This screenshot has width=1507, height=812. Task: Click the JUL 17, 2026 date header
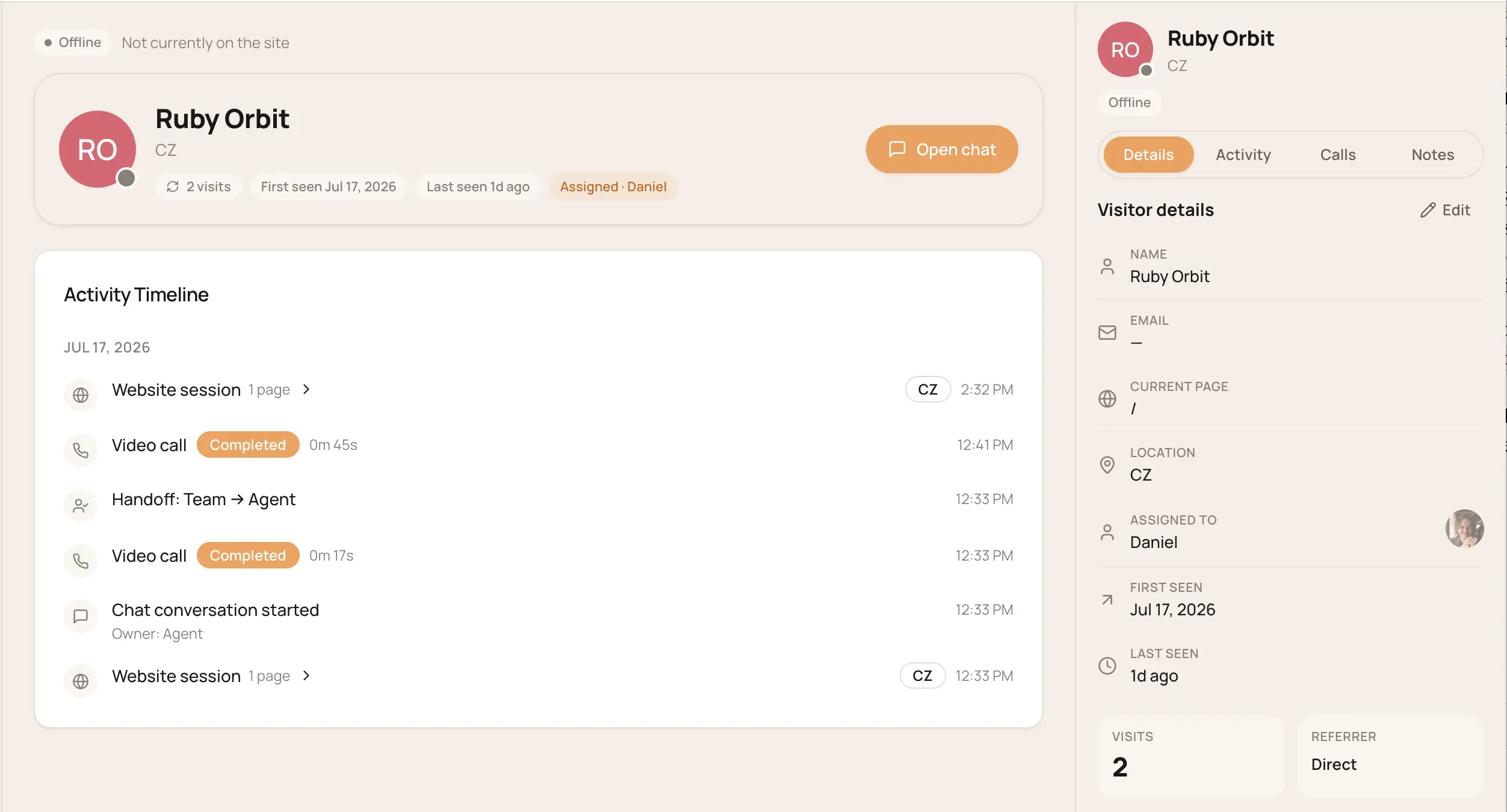tap(107, 347)
